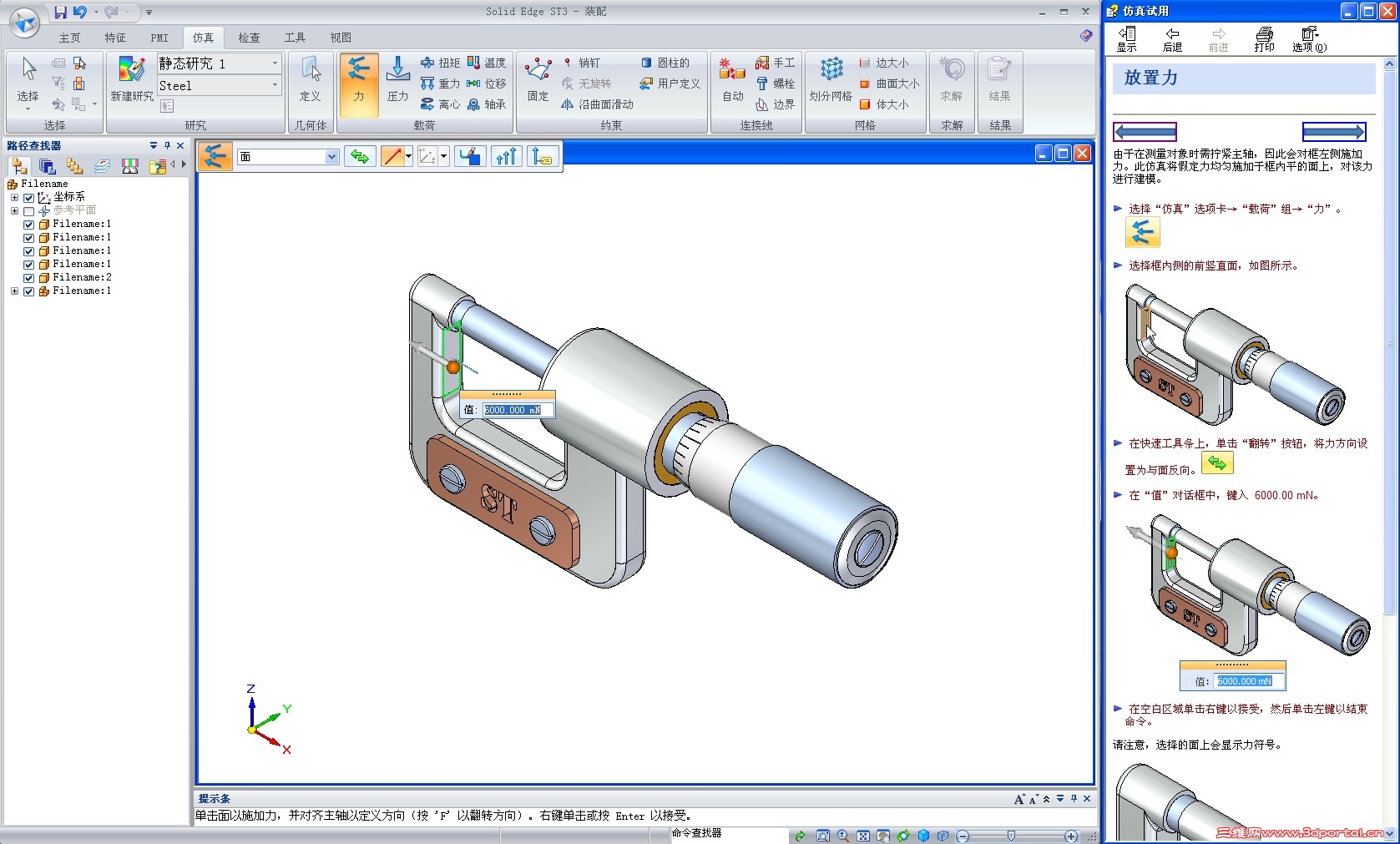The image size is (1400, 844).
Task: Click the Mesh (划分网格) tool
Action: (x=831, y=82)
